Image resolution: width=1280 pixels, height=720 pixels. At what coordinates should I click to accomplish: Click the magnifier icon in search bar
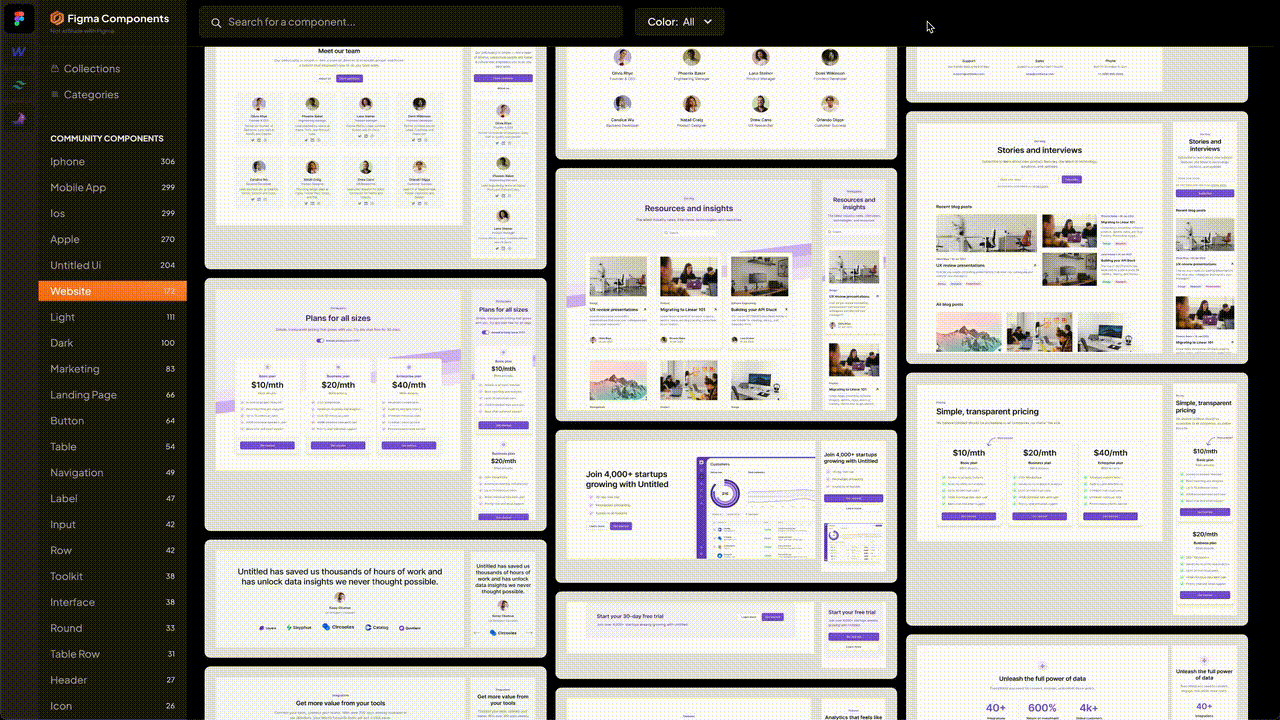point(216,22)
